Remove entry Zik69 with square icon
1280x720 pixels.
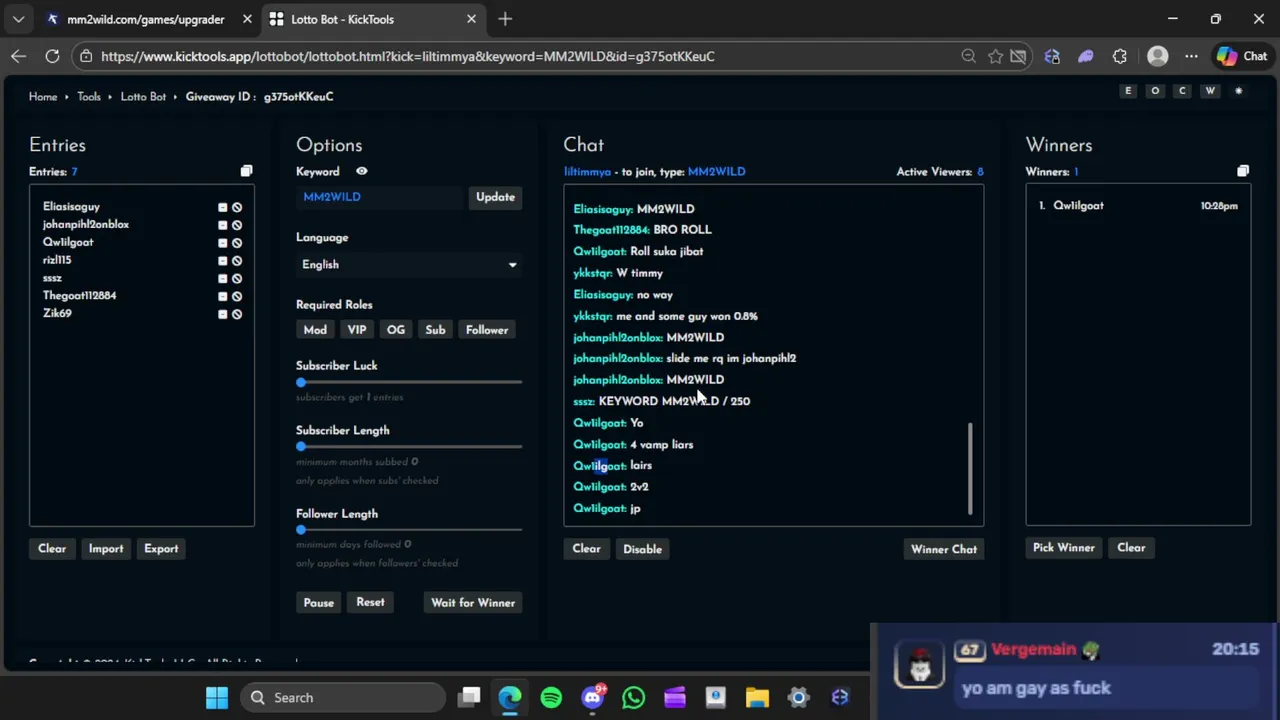(222, 314)
